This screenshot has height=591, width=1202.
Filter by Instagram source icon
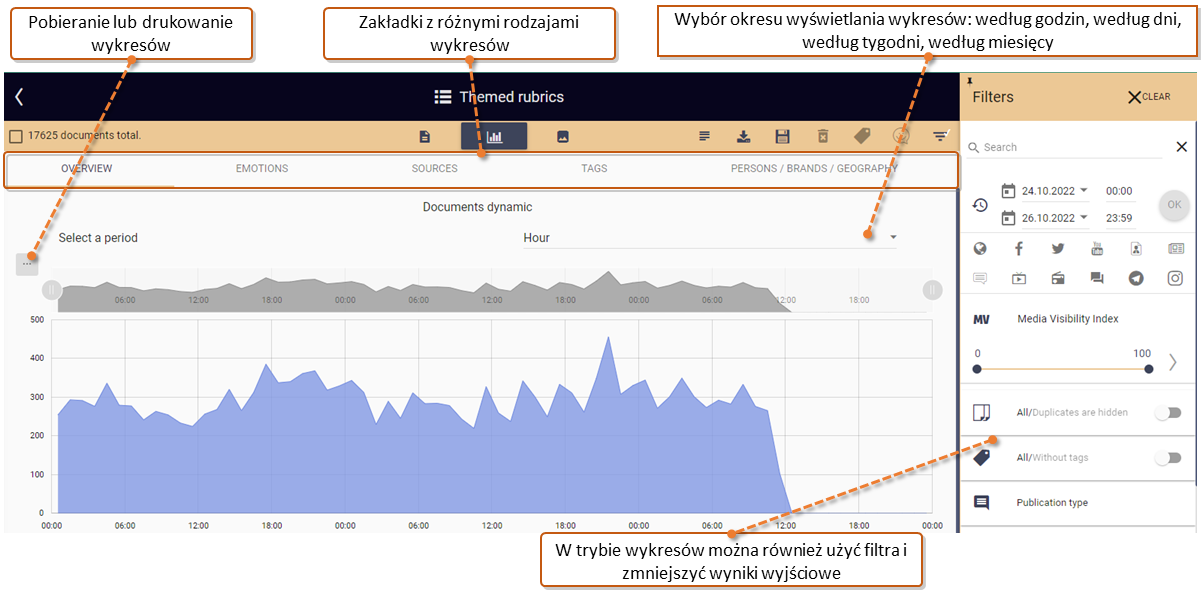tap(1176, 279)
